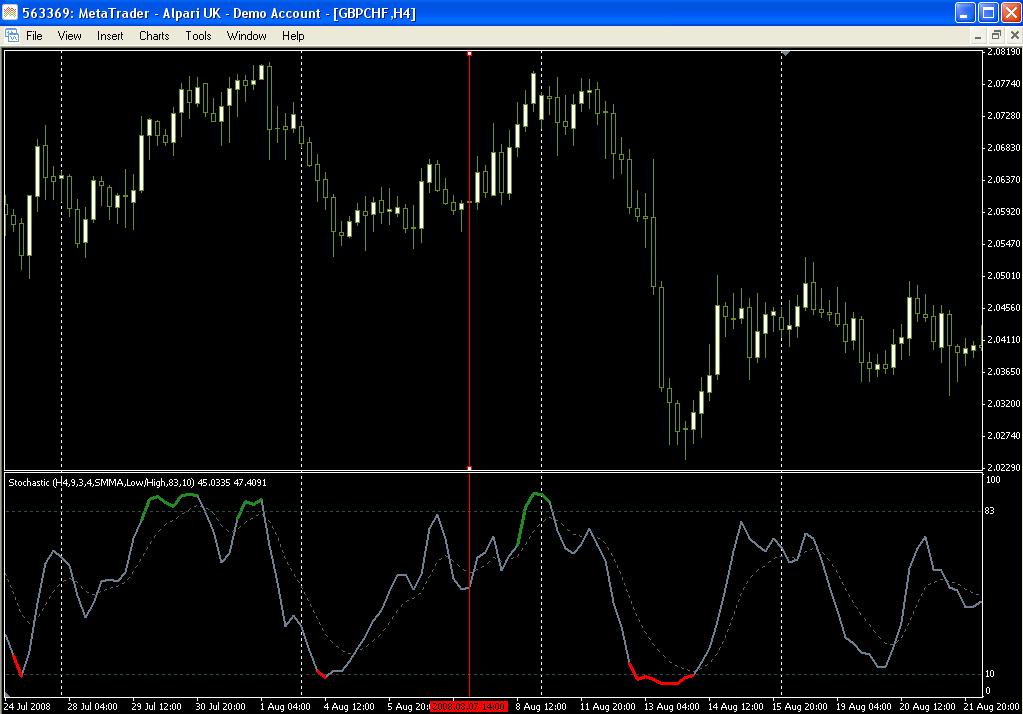Maximize the MetaTrader application window

click(x=985, y=12)
